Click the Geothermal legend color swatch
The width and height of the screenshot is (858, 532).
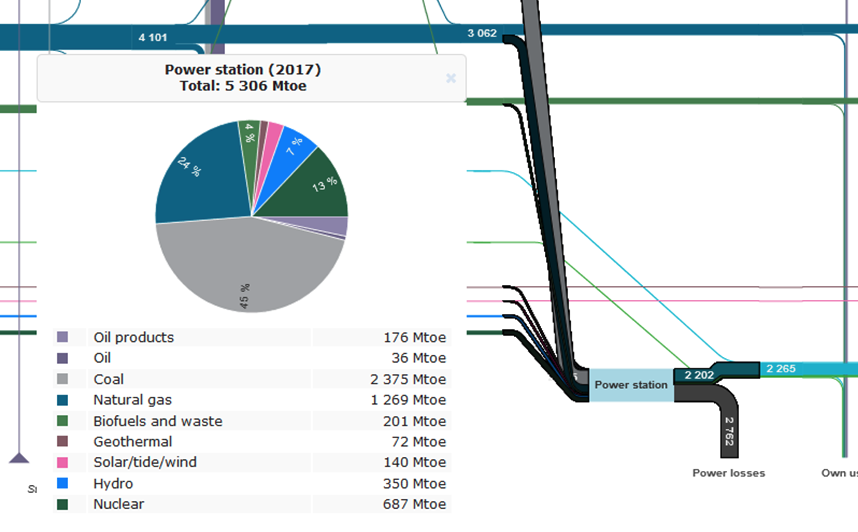63,441
